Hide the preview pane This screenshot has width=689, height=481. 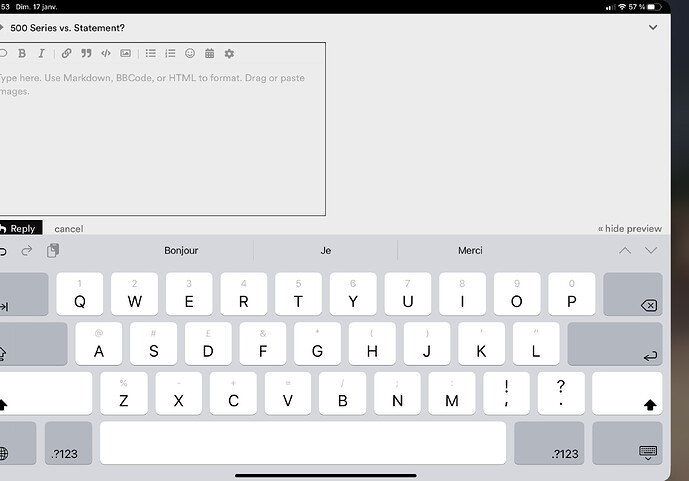pos(629,229)
